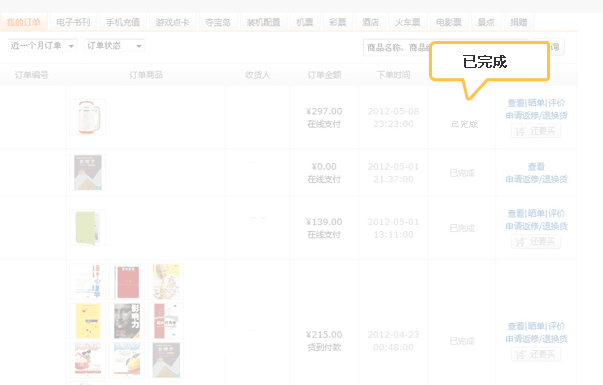
Task: Open the plain red book thumbnail in ¥215.00 order
Action: 127,282
